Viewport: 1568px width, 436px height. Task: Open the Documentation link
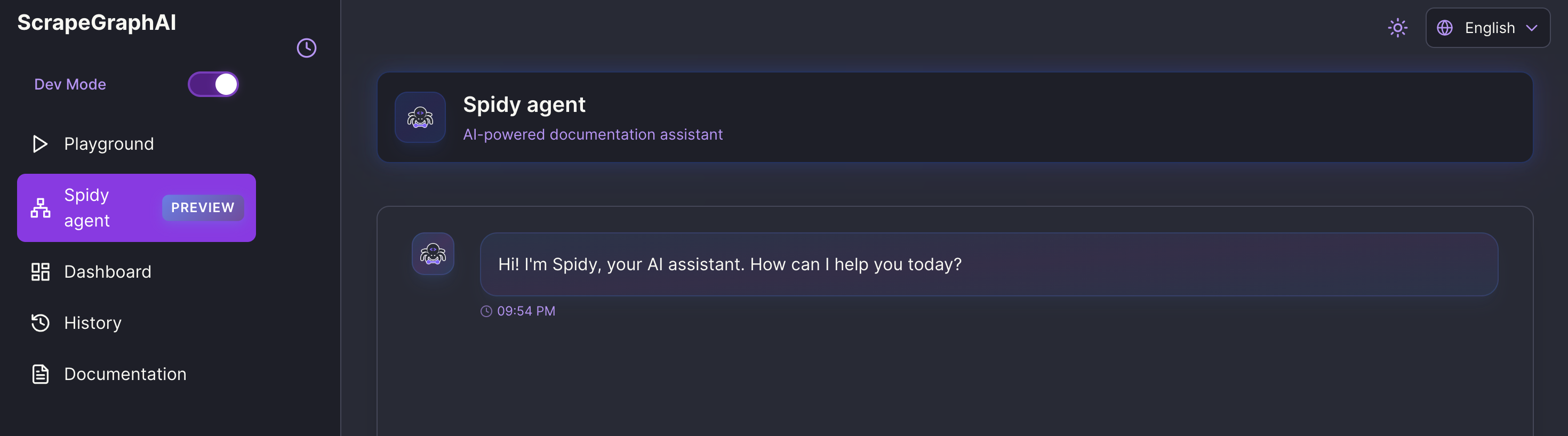pyautogui.click(x=137, y=374)
